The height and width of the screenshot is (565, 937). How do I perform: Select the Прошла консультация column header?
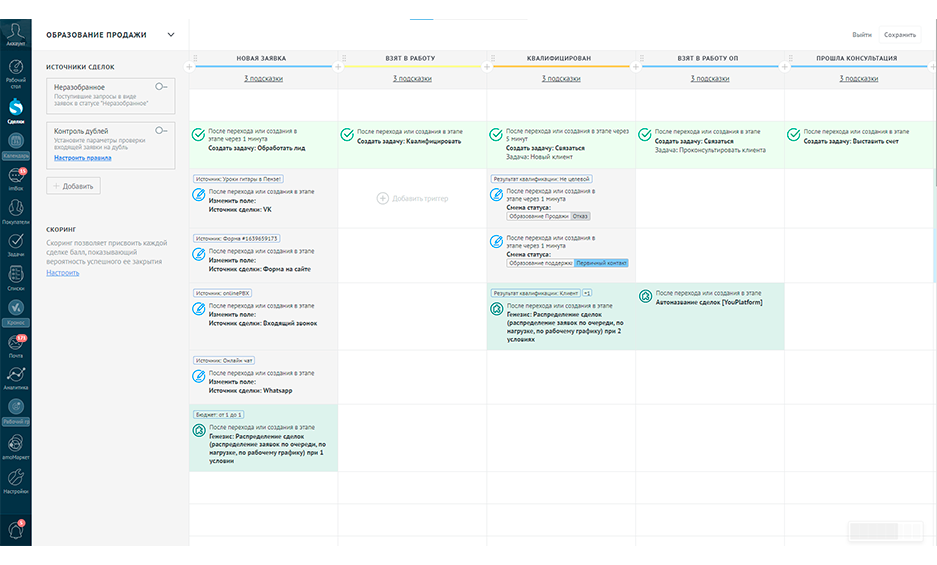click(857, 58)
